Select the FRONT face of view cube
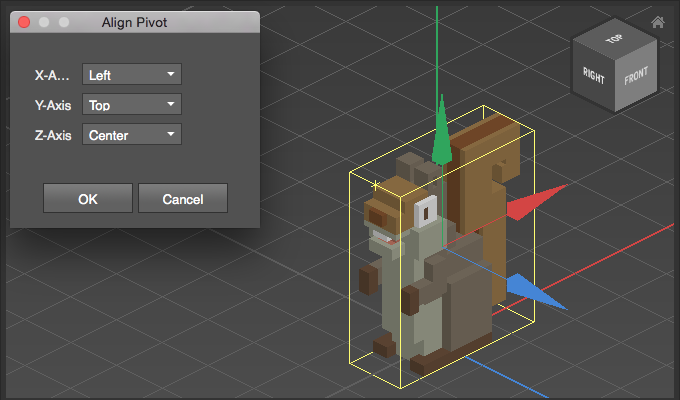The image size is (680, 400). pyautogui.click(x=636, y=76)
